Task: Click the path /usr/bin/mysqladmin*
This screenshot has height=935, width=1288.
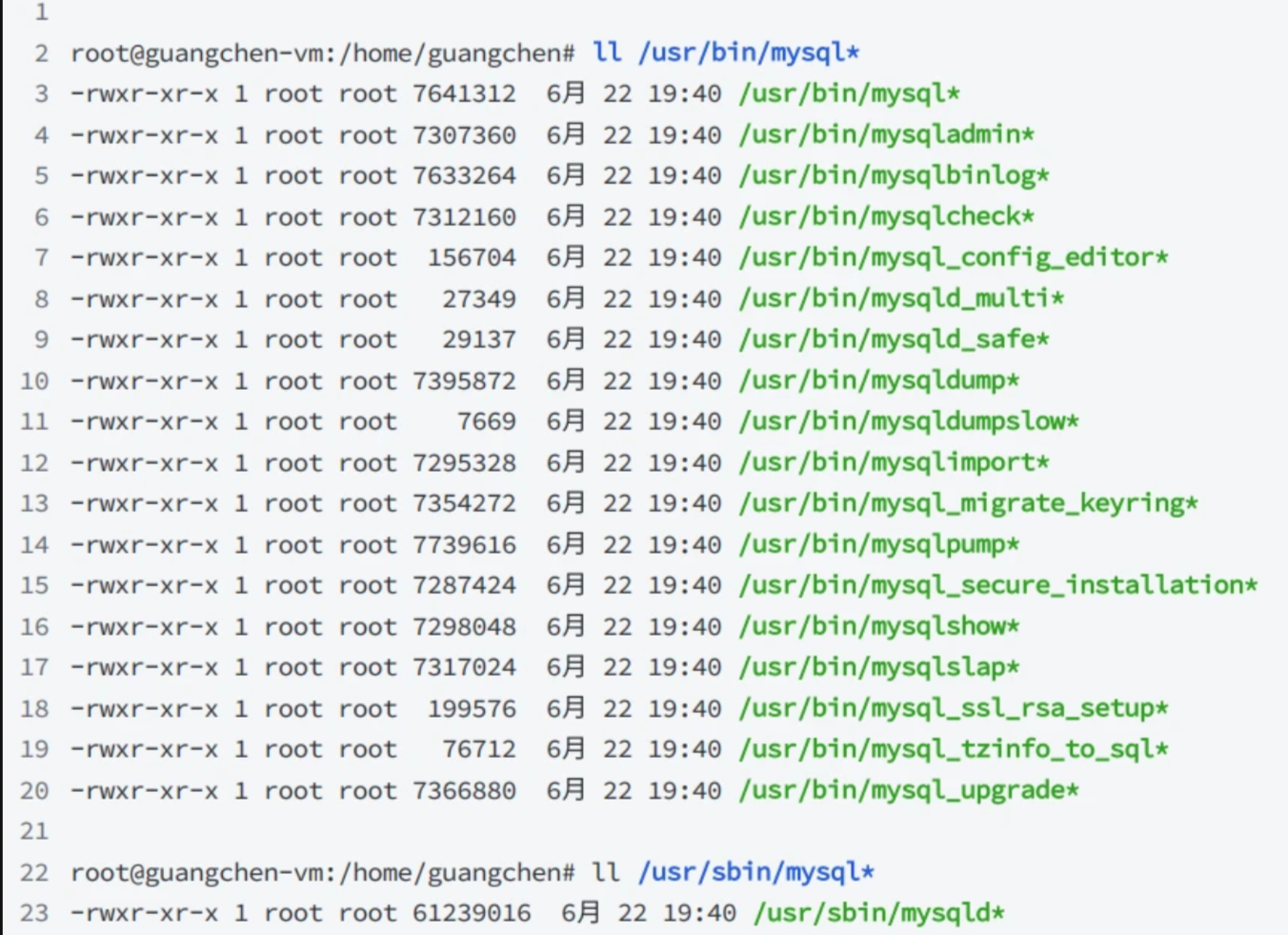Action: [886, 134]
